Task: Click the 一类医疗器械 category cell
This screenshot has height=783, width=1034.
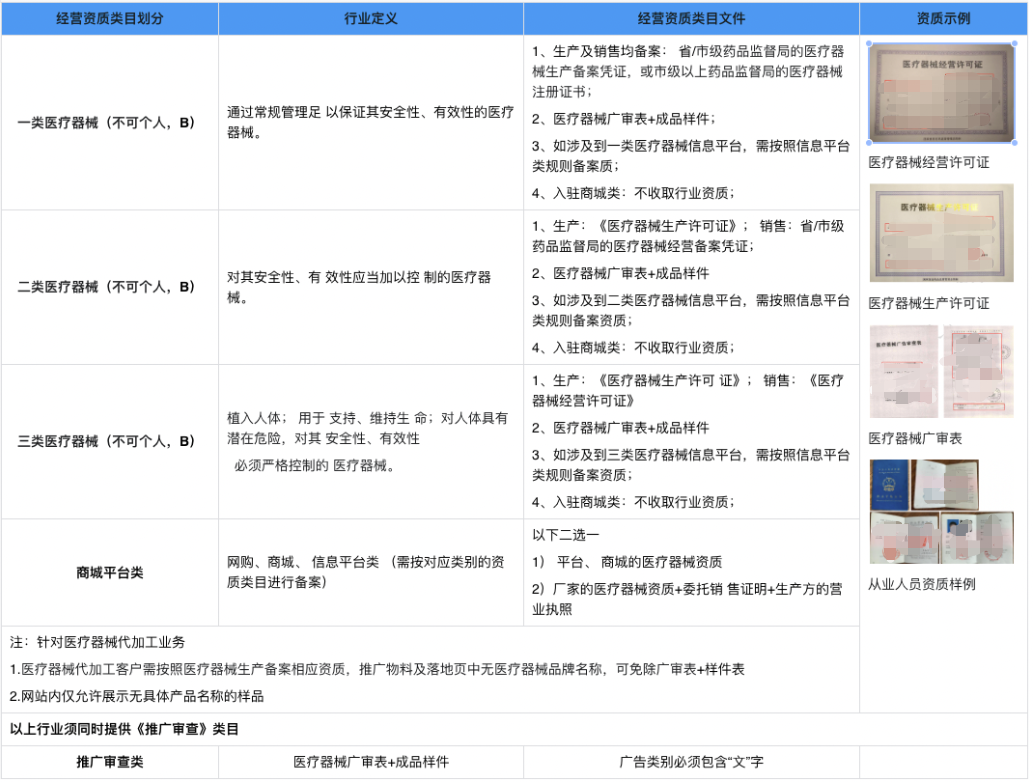Action: tap(110, 123)
